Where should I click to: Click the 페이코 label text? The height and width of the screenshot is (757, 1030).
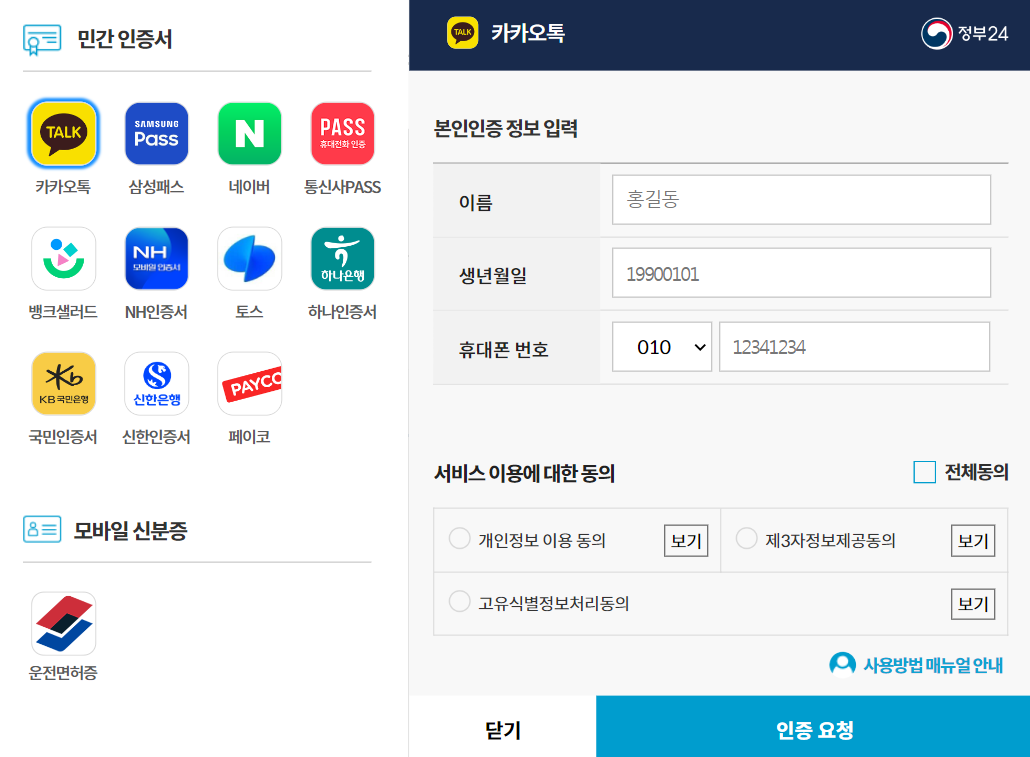pyautogui.click(x=249, y=436)
